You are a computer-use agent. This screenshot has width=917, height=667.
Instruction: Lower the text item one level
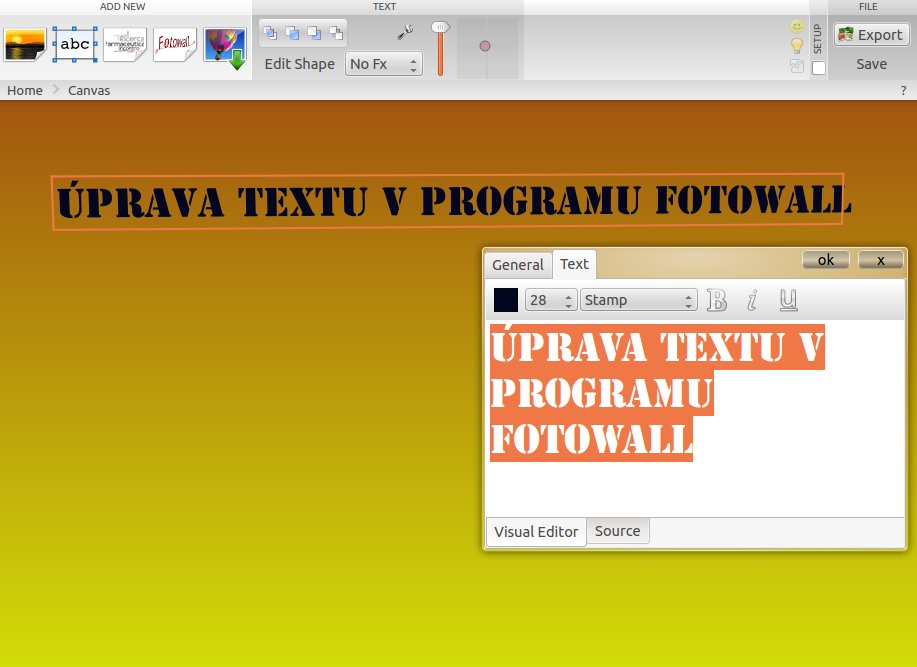[314, 33]
